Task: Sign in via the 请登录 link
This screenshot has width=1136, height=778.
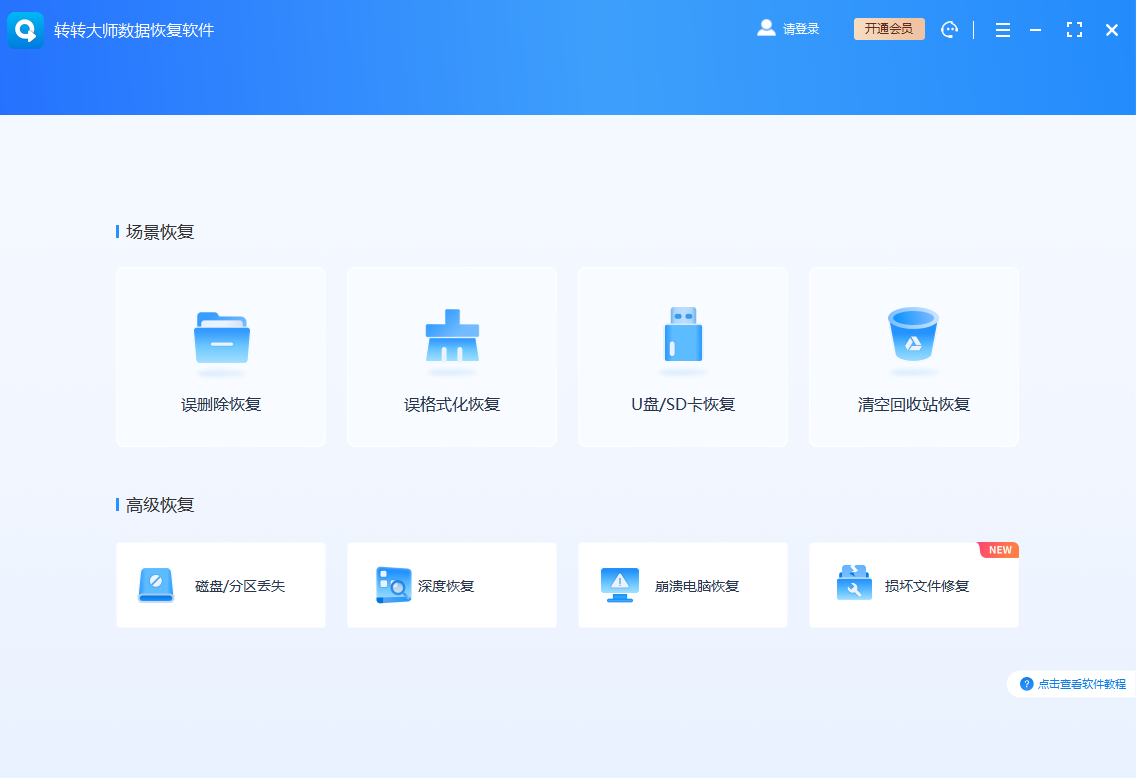Action: click(x=800, y=29)
